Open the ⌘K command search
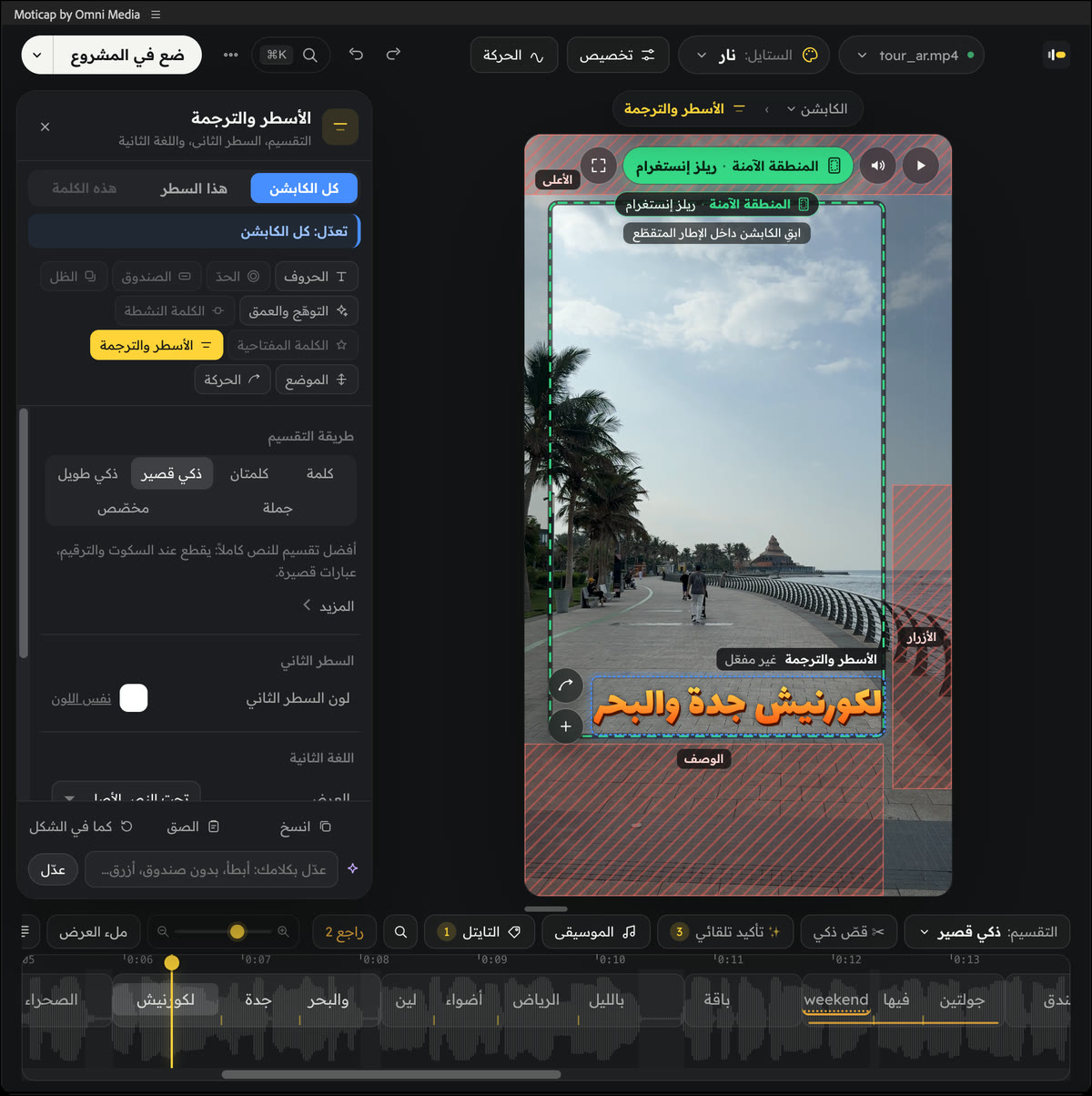 coord(290,55)
